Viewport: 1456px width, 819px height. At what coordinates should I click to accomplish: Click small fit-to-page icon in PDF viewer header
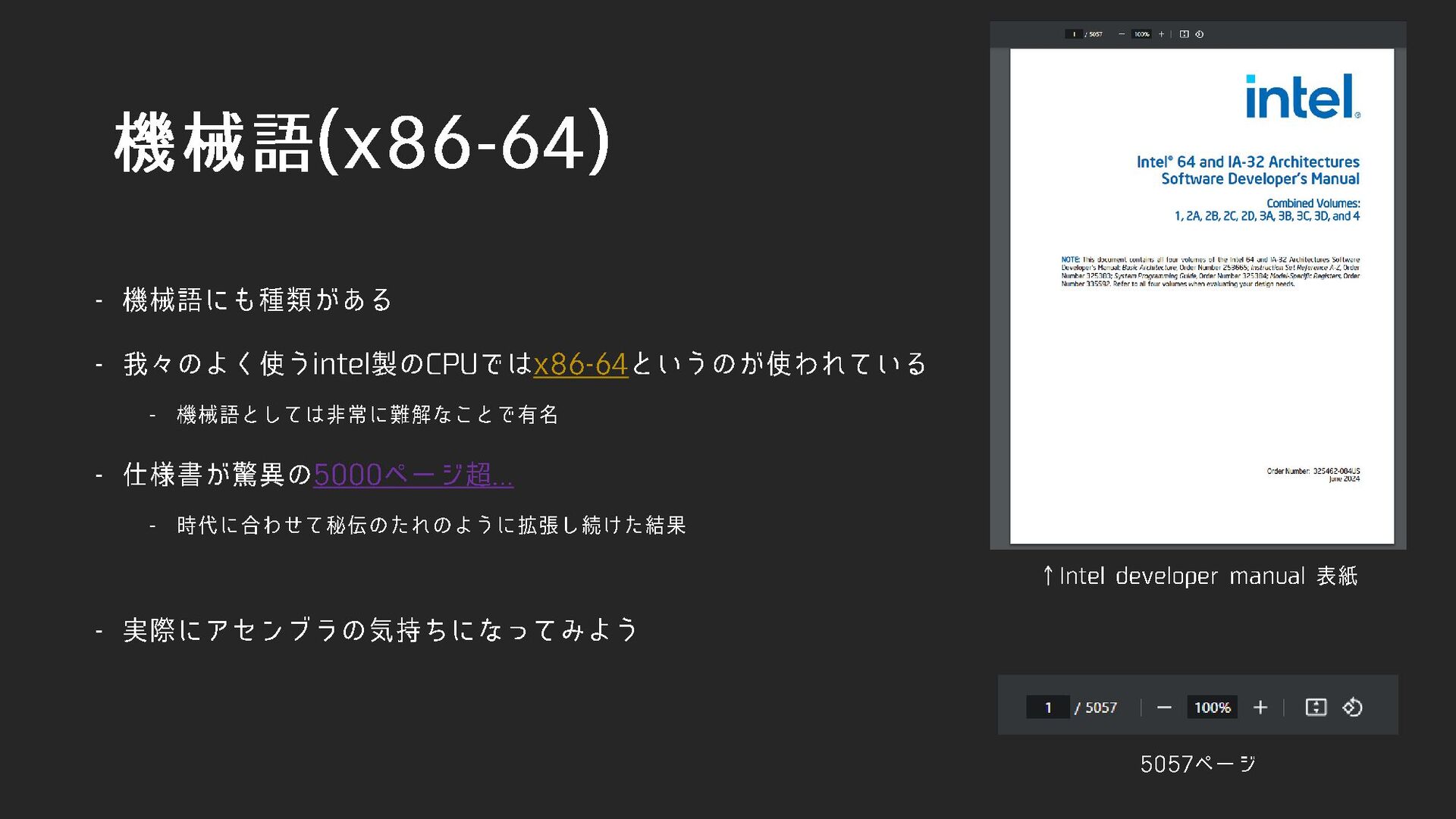pyautogui.click(x=1185, y=34)
